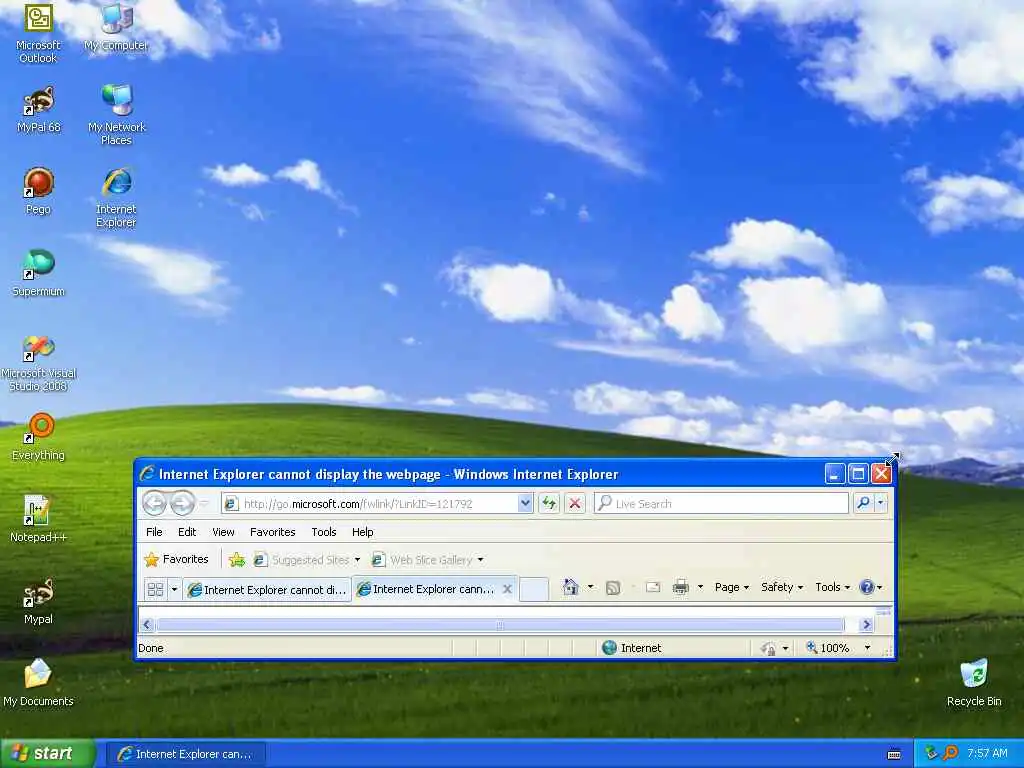Click the Refresh page icon
Viewport: 1024px width, 768px height.
pos(549,503)
